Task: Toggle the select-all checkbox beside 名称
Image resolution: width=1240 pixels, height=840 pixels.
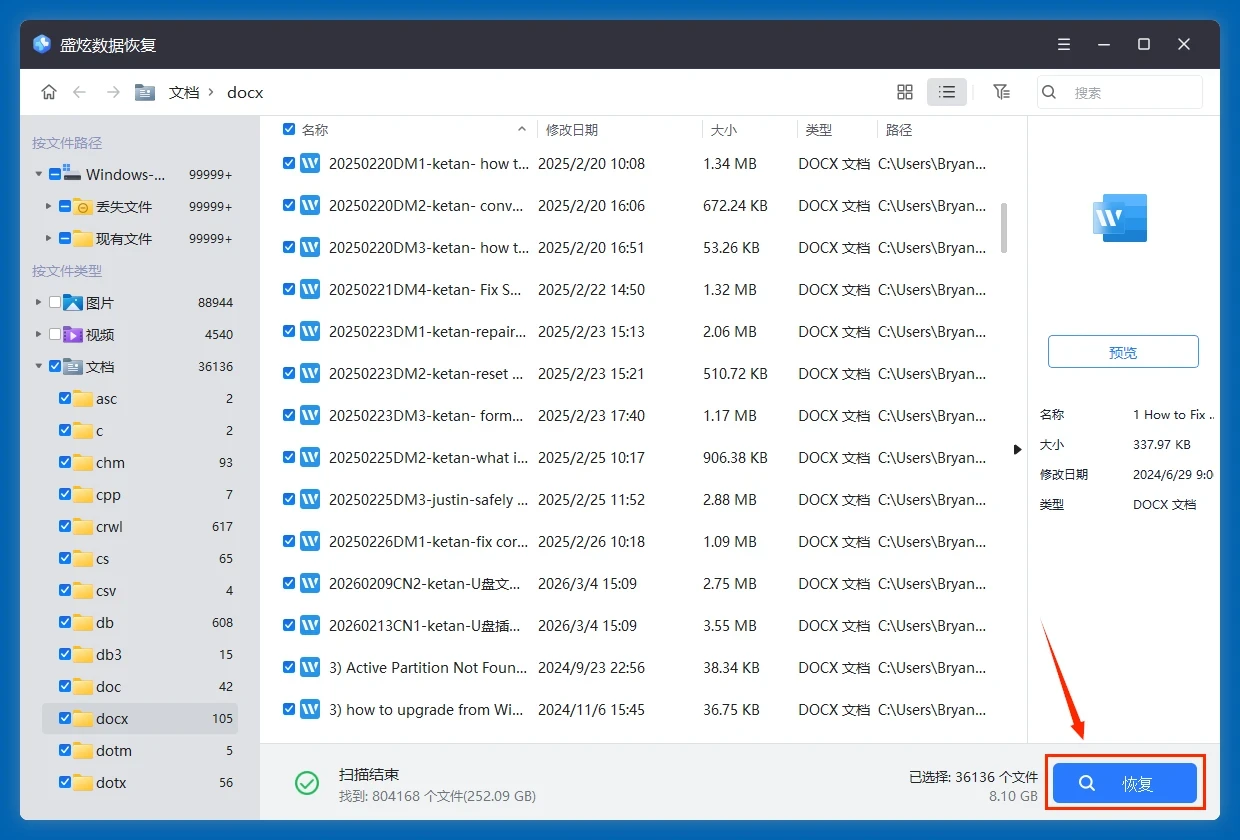Action: (289, 130)
